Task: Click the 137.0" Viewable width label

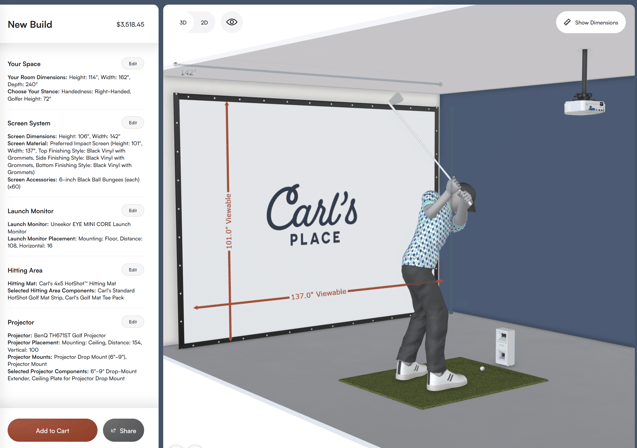Action: (x=318, y=294)
